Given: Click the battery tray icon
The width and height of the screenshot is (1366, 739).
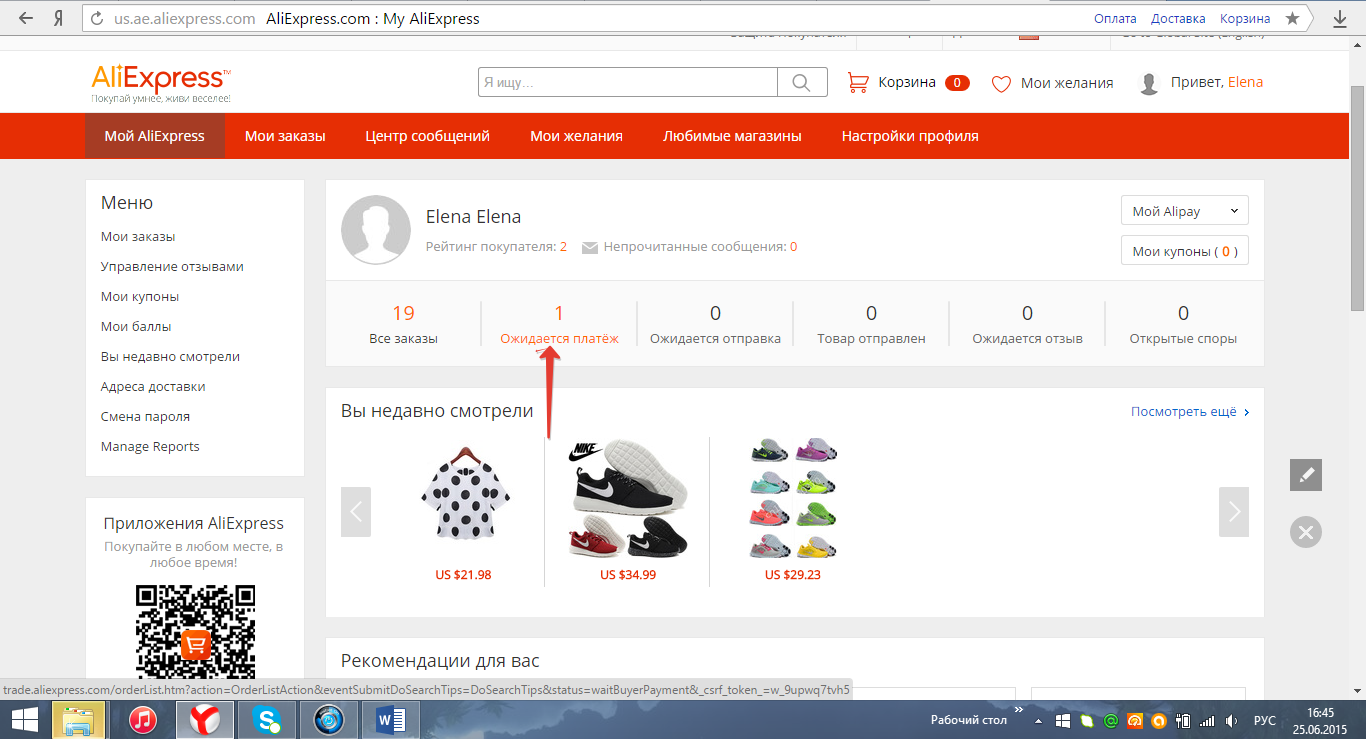Looking at the screenshot, I should coord(1183,721).
